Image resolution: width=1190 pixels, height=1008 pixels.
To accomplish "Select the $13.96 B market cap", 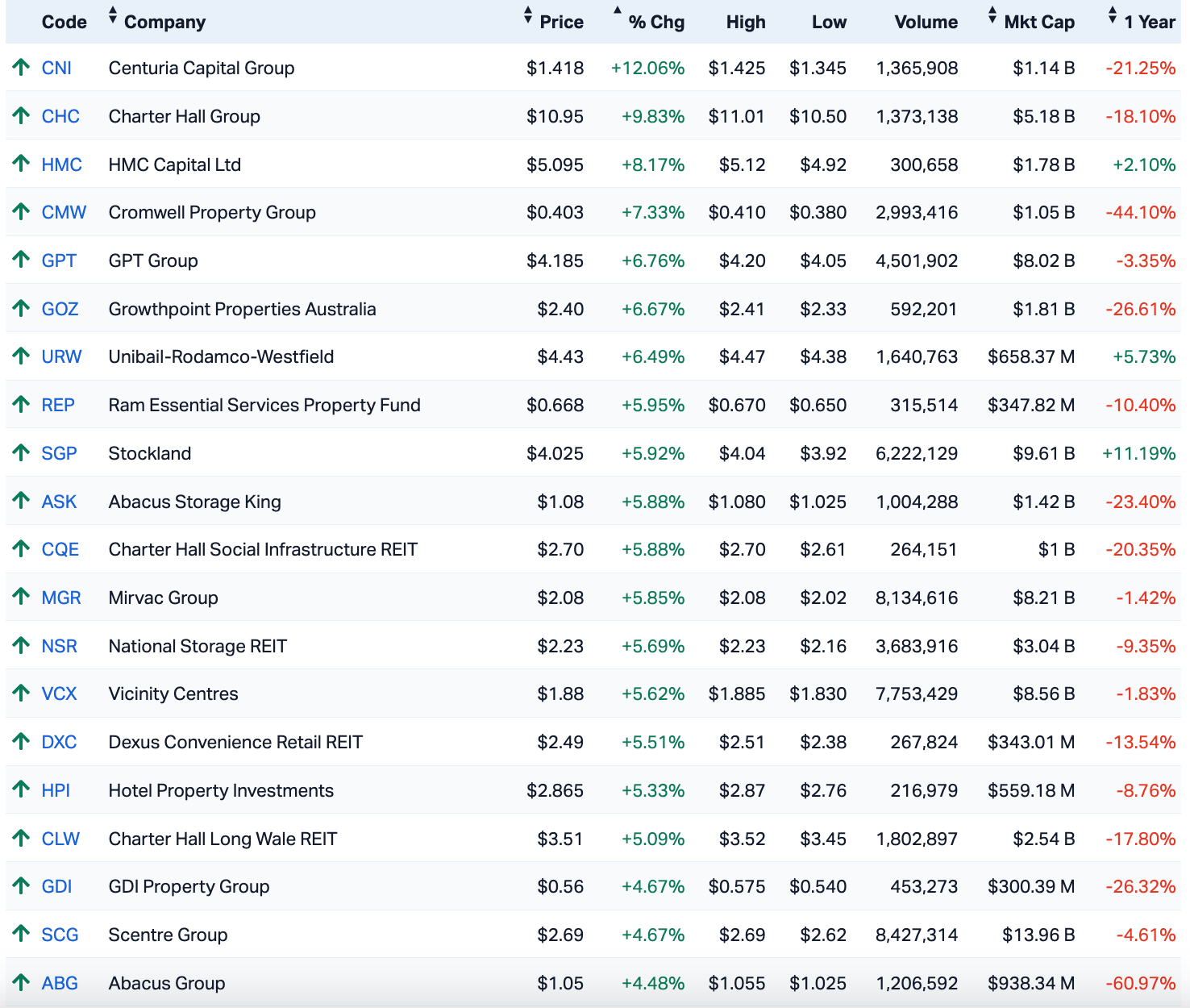I will point(1038,935).
